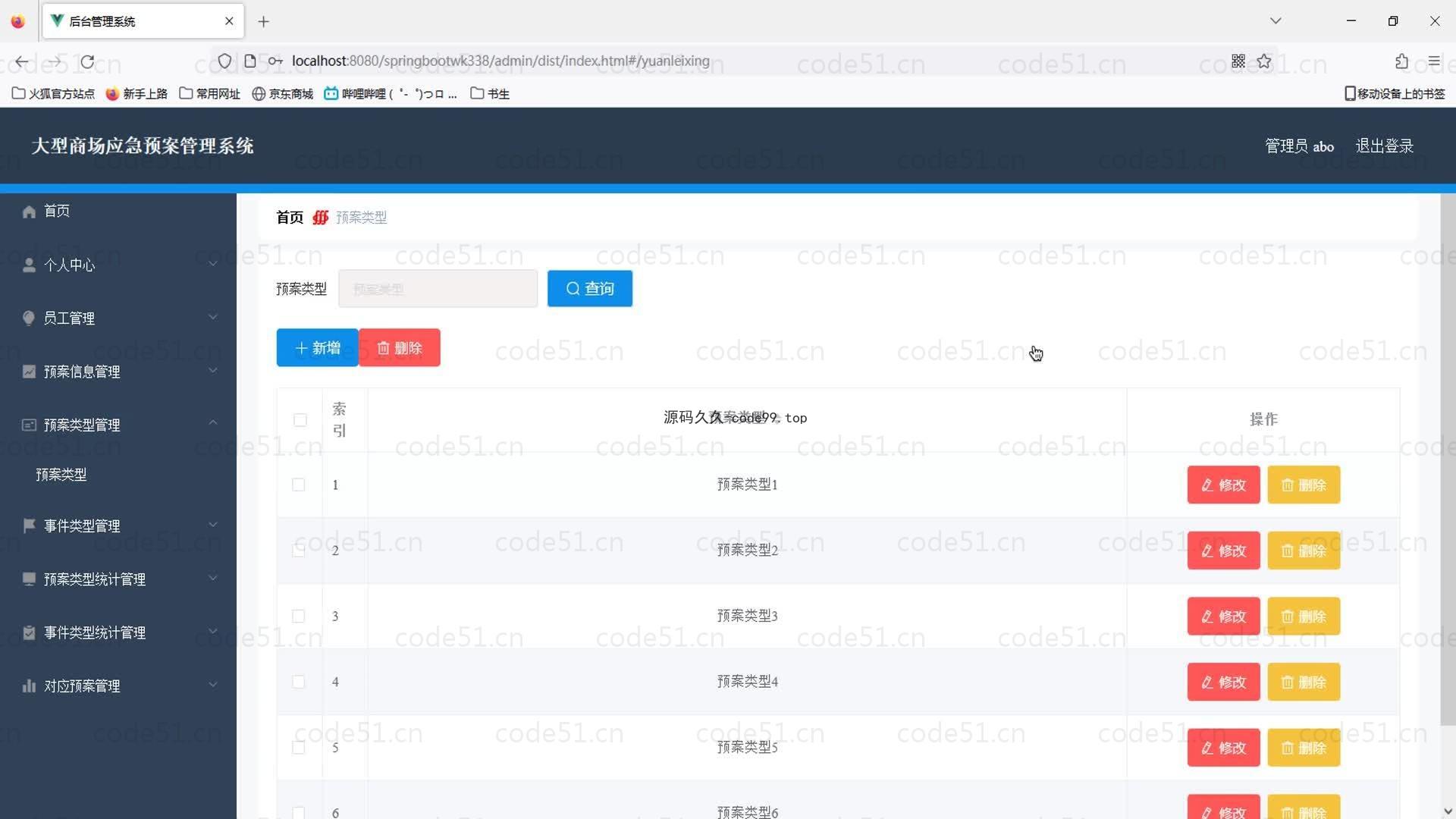Expand 员工管理 chevron
The image size is (1456, 819).
tap(213, 317)
